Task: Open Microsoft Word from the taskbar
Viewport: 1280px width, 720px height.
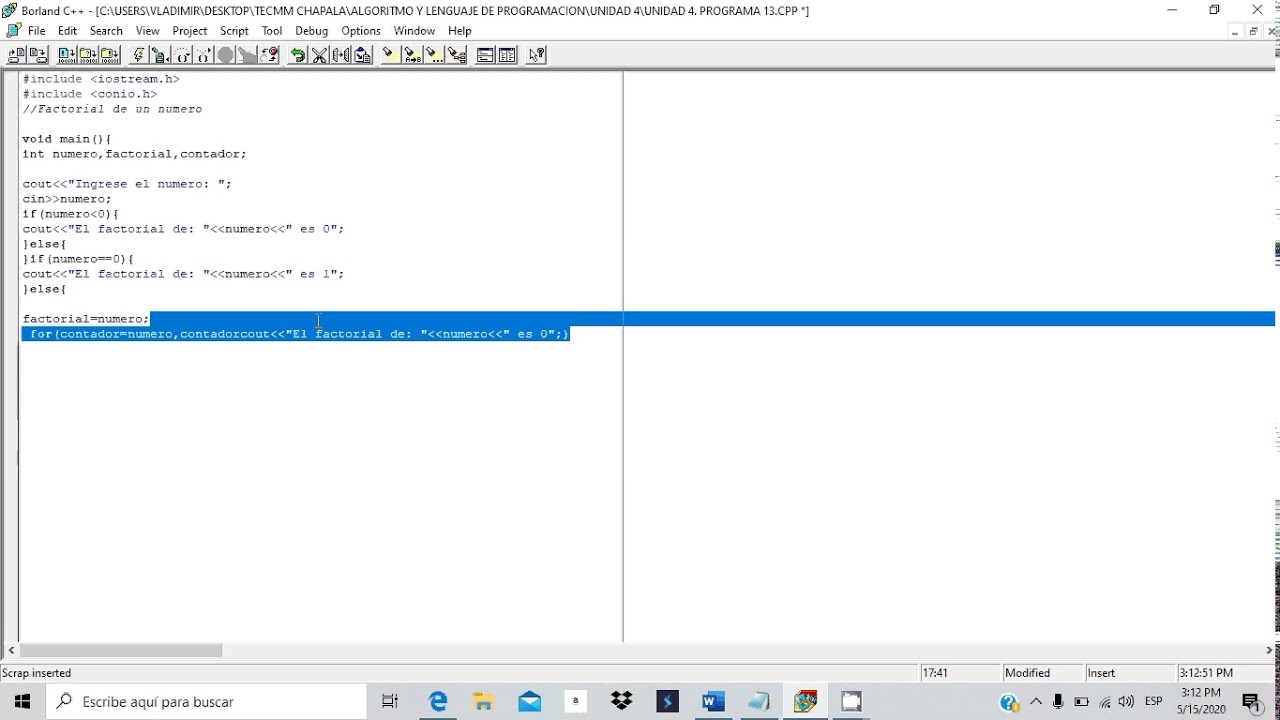Action: coord(713,702)
